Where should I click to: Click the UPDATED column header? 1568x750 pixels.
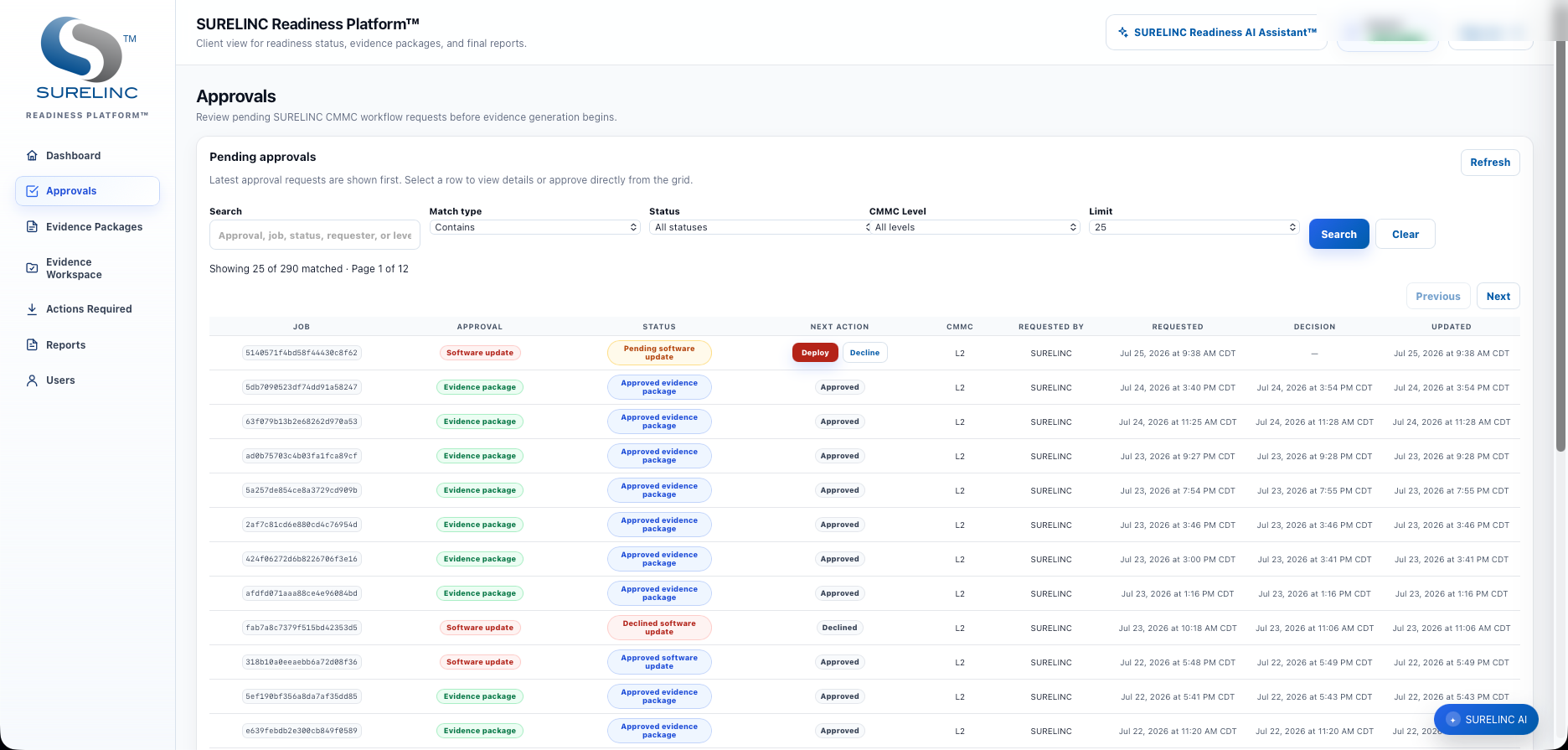point(1452,327)
